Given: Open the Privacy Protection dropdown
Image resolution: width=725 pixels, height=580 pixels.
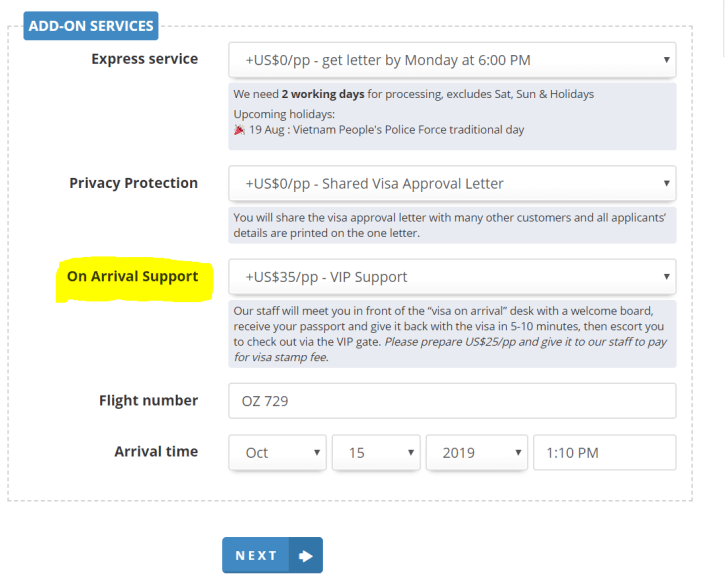Looking at the screenshot, I should (x=451, y=184).
